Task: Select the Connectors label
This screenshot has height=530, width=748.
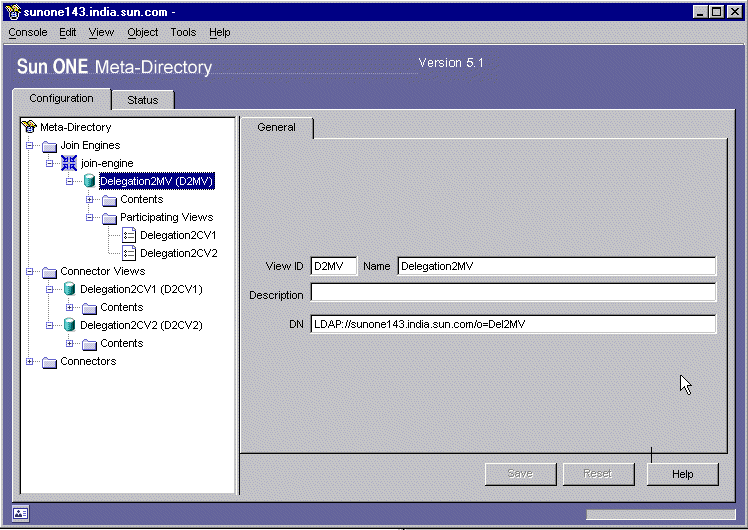Action: [x=88, y=362]
